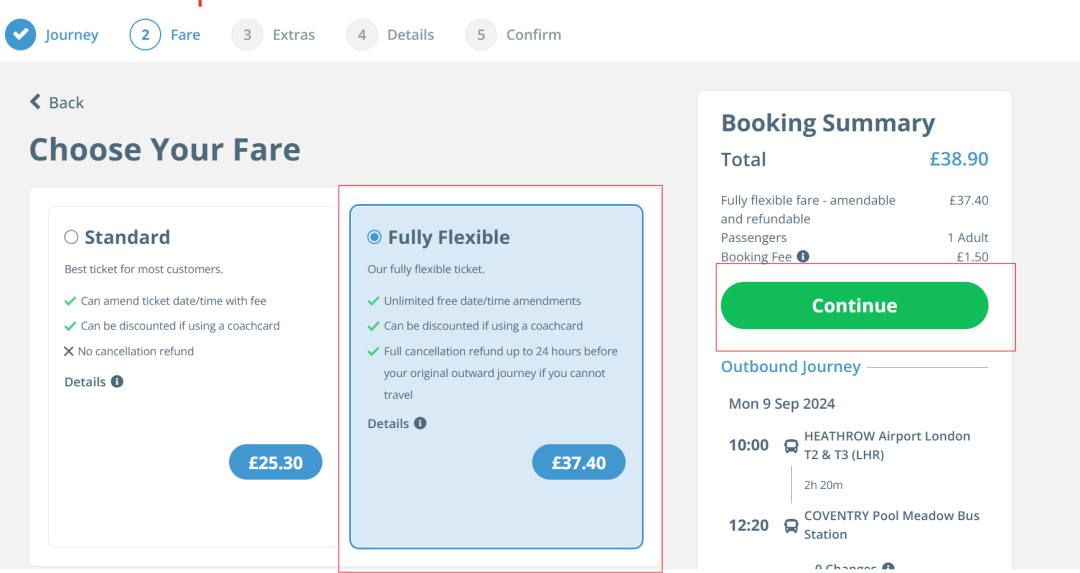Click the £25.30 Standard price button
Image resolution: width=1080 pixels, height=573 pixels.
[x=275, y=462]
